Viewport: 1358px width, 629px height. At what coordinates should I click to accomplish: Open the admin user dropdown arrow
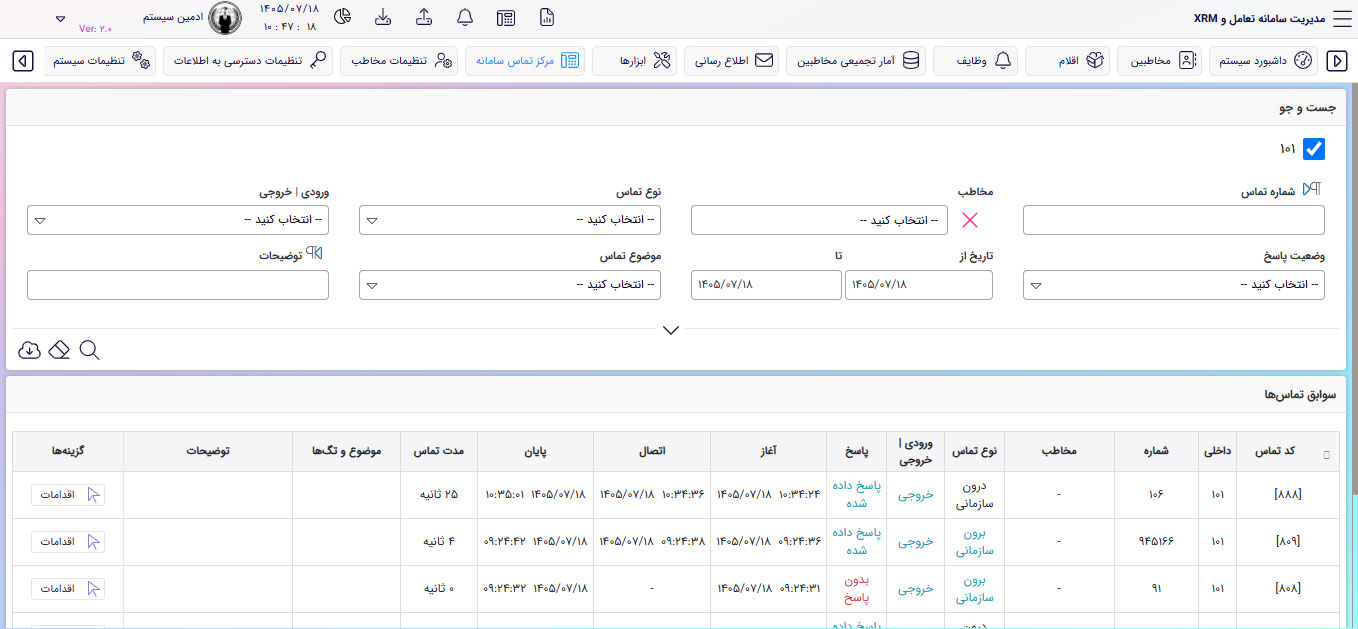pyautogui.click(x=60, y=19)
